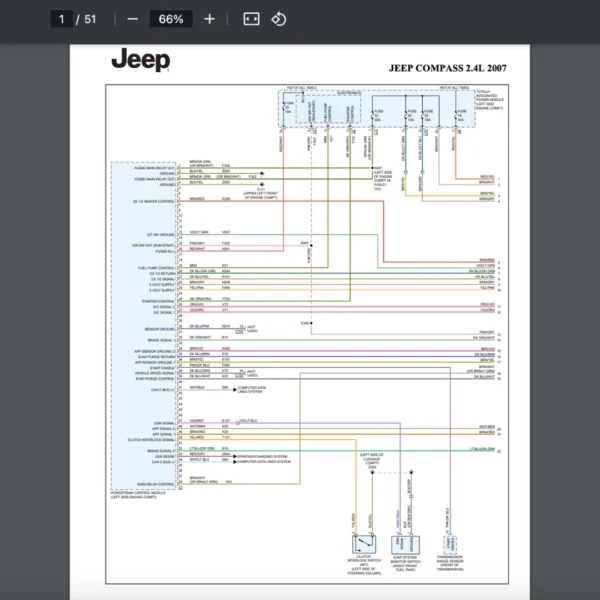Click the 66% zoom level field
The image size is (600, 600).
pyautogui.click(x=171, y=19)
